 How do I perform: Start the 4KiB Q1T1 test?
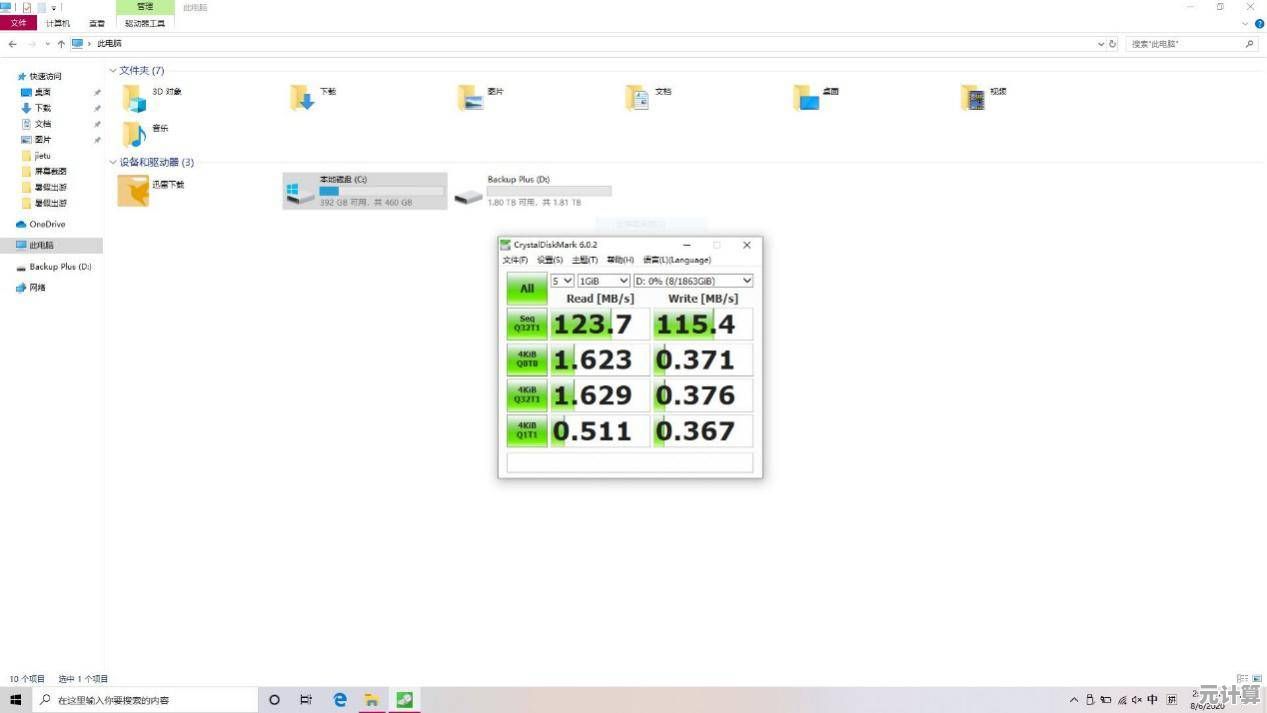[526, 431]
